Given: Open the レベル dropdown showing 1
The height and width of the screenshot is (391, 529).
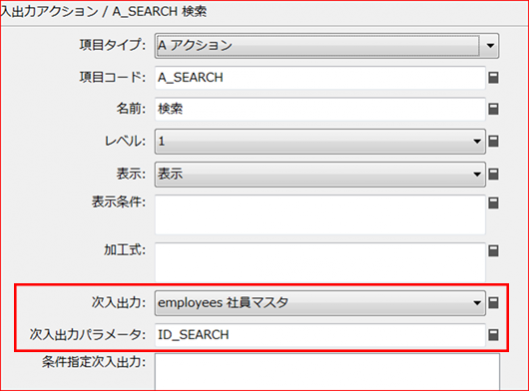Looking at the screenshot, I should (320, 141).
